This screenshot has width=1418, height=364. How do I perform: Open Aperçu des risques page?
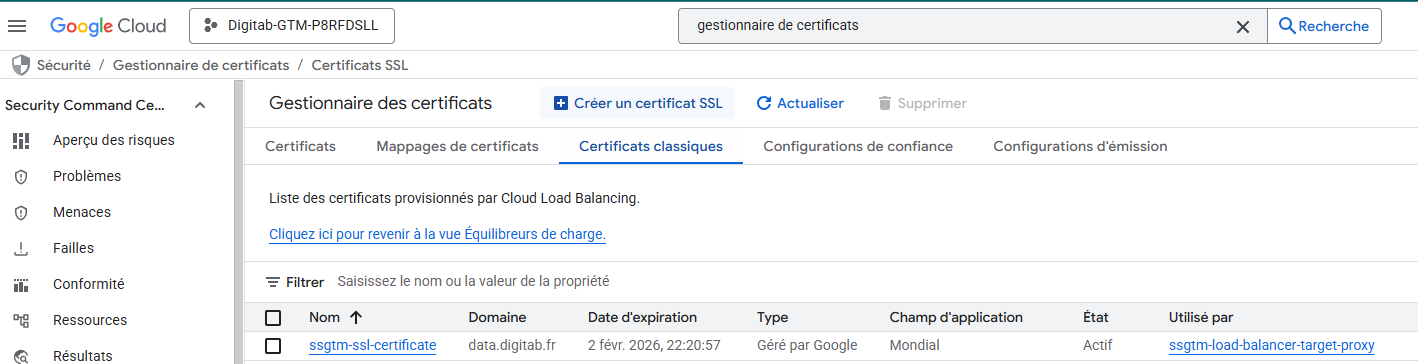click(x=114, y=140)
